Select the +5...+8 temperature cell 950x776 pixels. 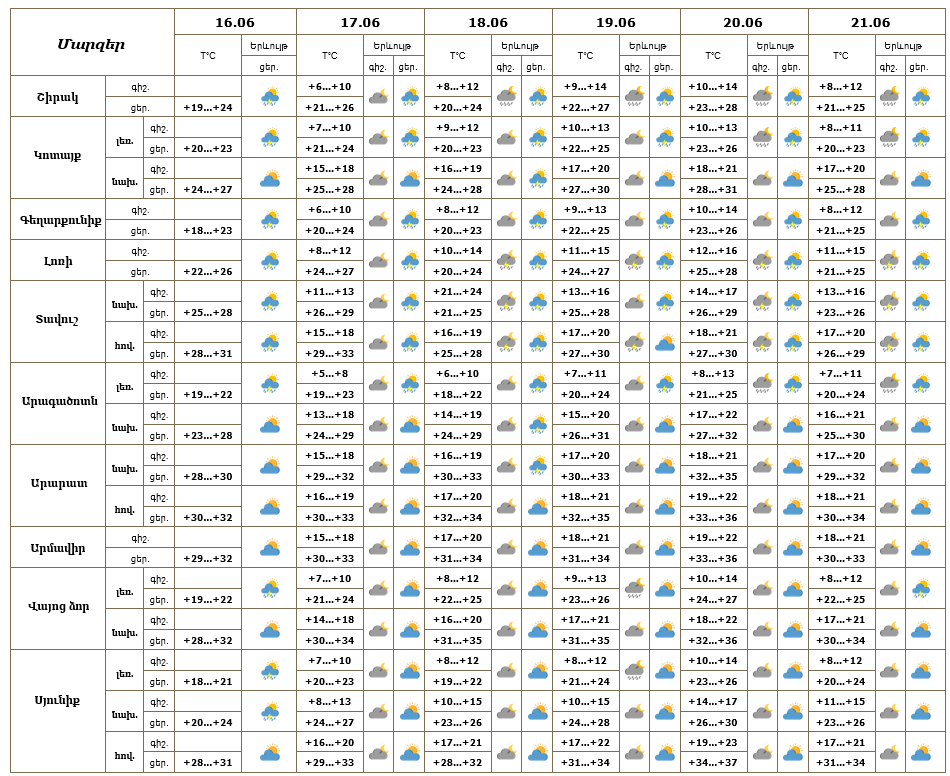click(330, 373)
